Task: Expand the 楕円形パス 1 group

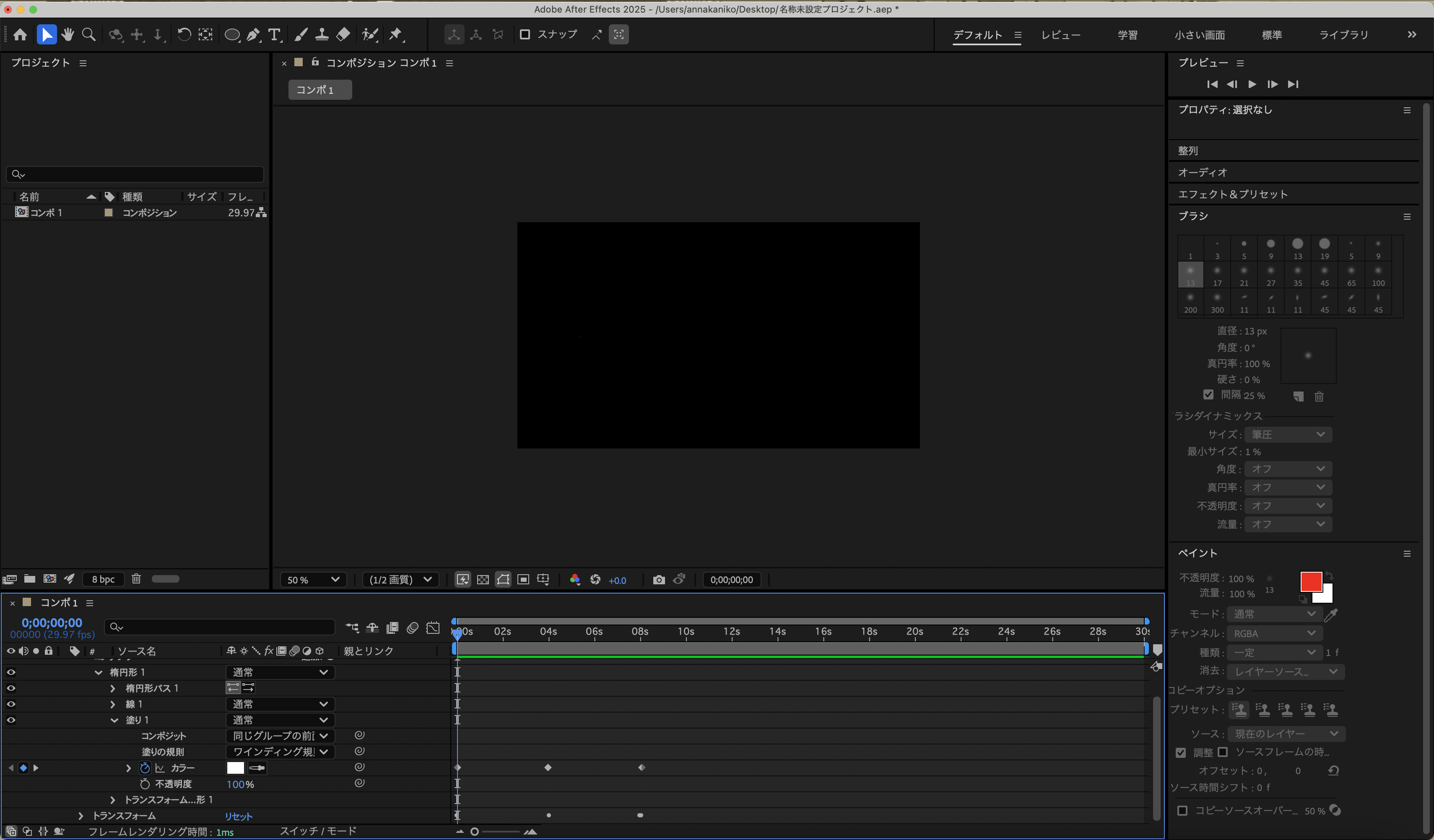Action: click(x=113, y=688)
